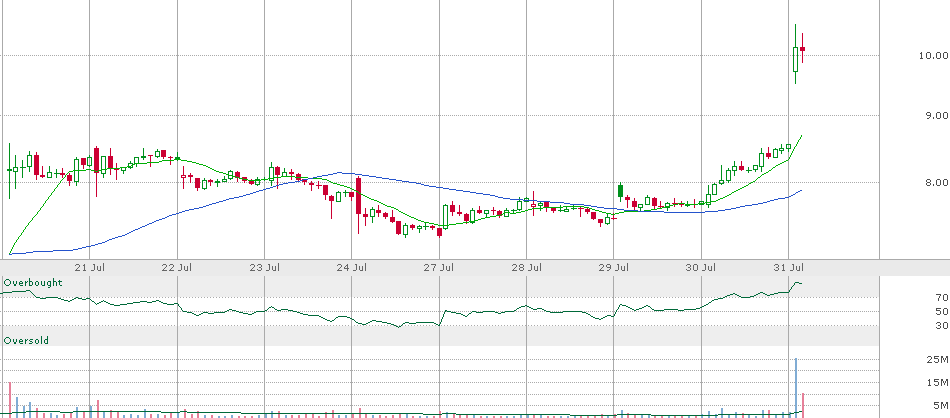Click the solid green candle right of 29 Jul
Viewport: 950px width, 418px height.
(620, 191)
